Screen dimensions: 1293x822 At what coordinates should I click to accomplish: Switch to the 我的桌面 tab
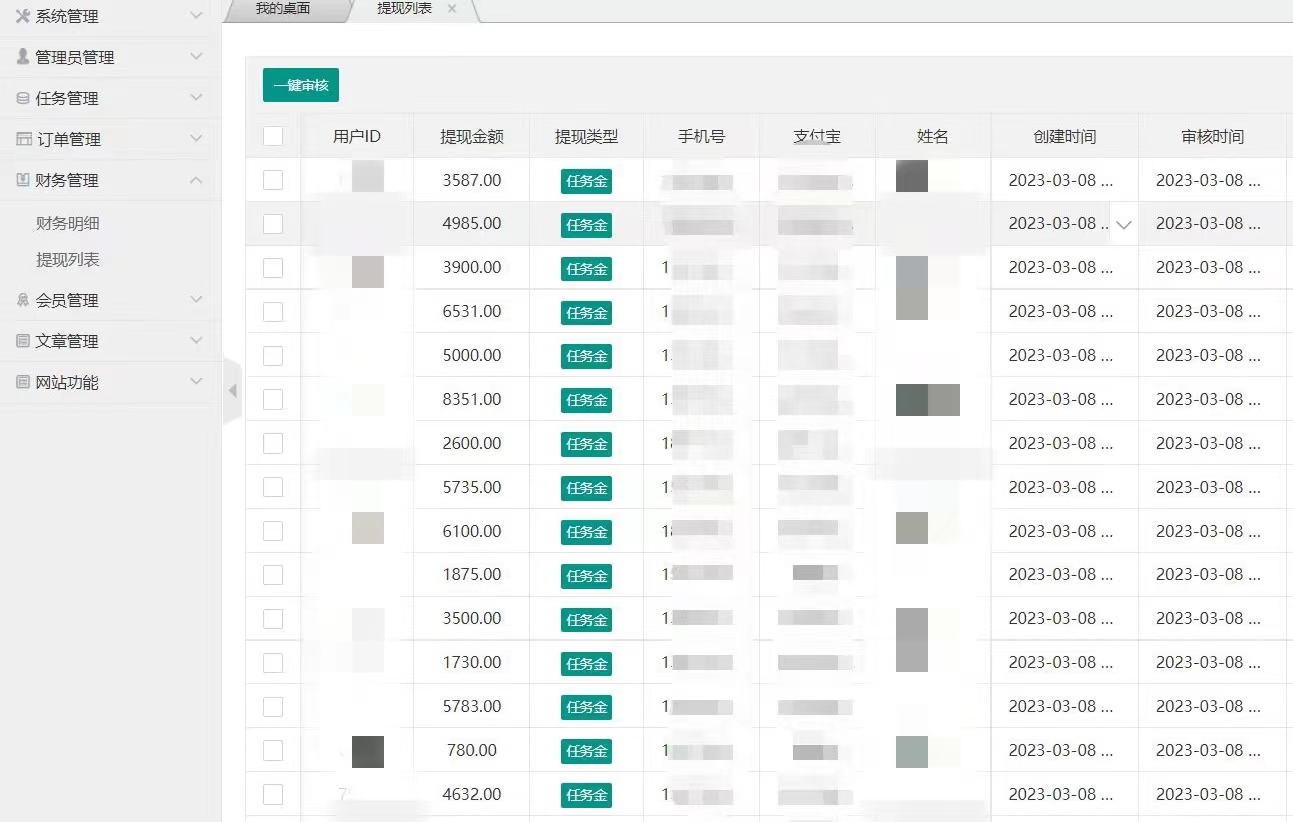pos(283,9)
